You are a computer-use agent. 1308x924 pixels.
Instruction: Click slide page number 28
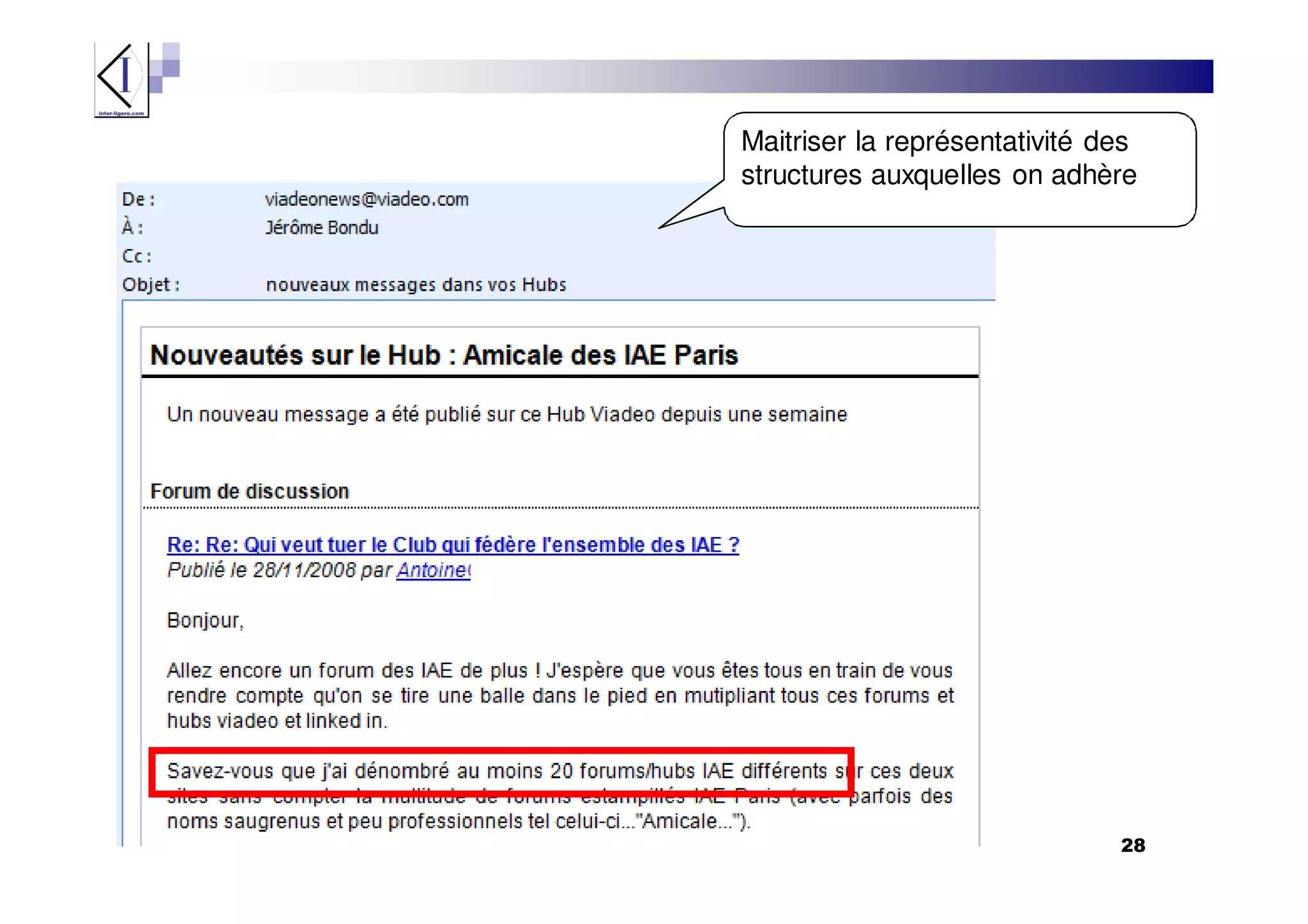pos(1132,845)
